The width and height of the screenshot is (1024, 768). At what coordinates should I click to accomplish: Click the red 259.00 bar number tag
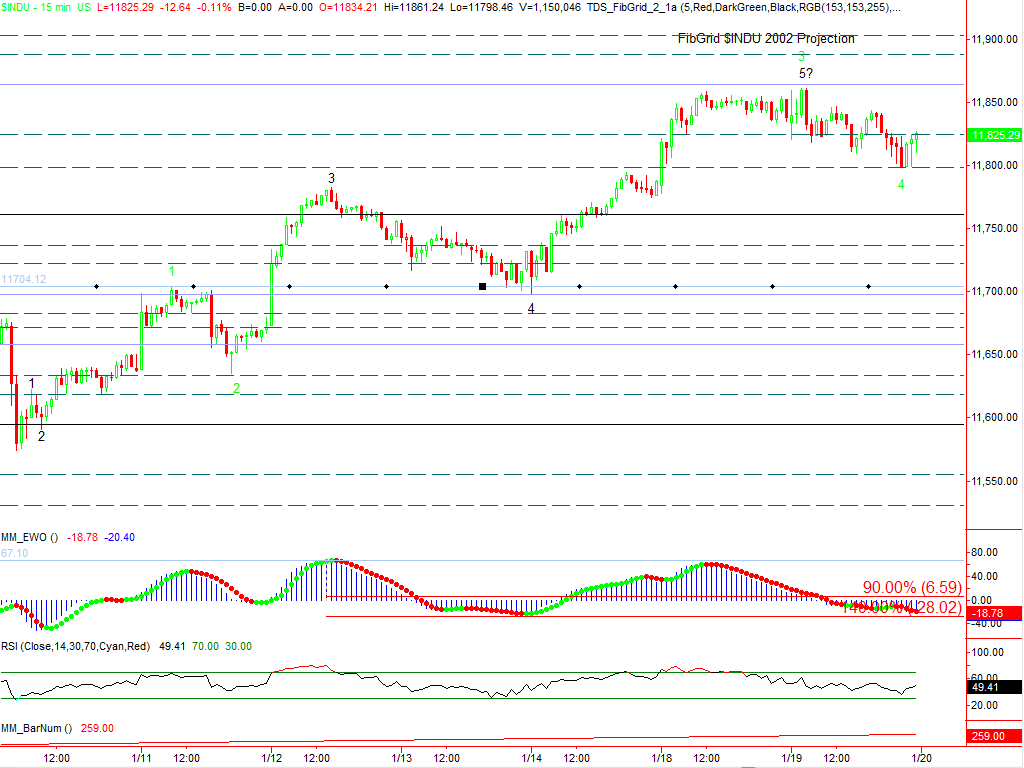coord(993,736)
